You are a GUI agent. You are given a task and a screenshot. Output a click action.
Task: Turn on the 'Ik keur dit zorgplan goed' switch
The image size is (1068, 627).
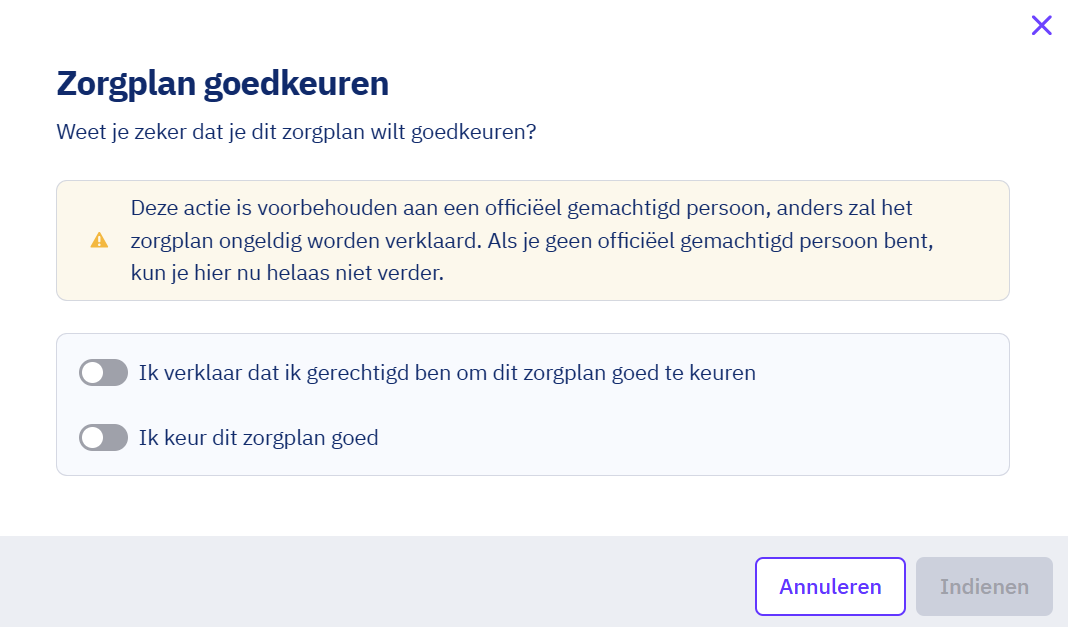pos(103,437)
